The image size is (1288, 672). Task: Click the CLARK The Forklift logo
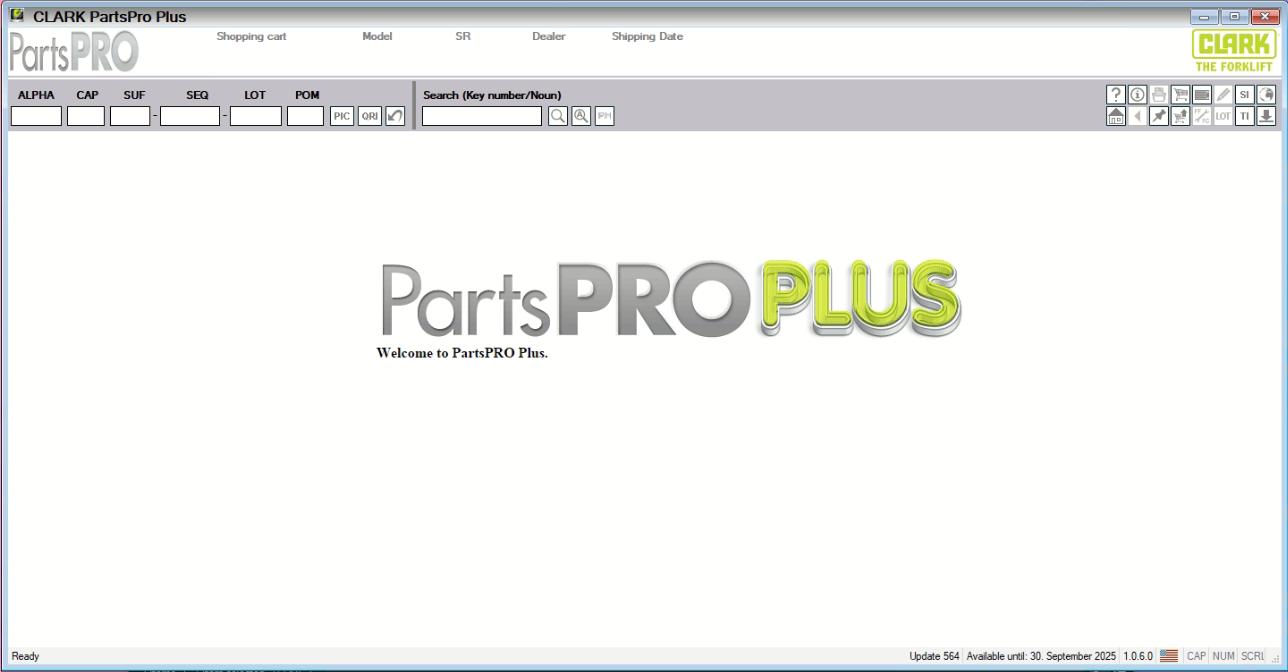coord(1233,46)
